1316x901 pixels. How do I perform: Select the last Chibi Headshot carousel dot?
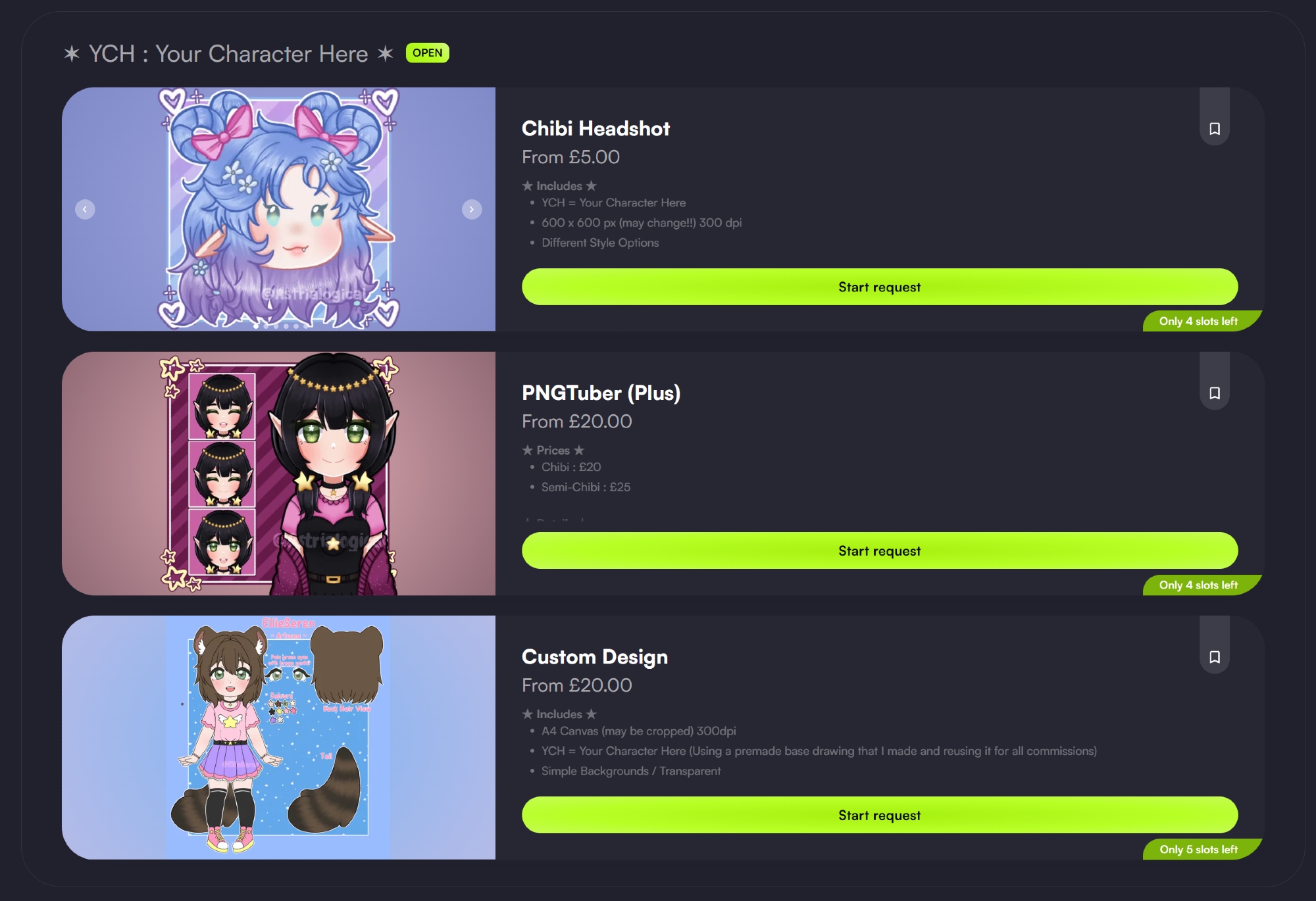[306, 326]
